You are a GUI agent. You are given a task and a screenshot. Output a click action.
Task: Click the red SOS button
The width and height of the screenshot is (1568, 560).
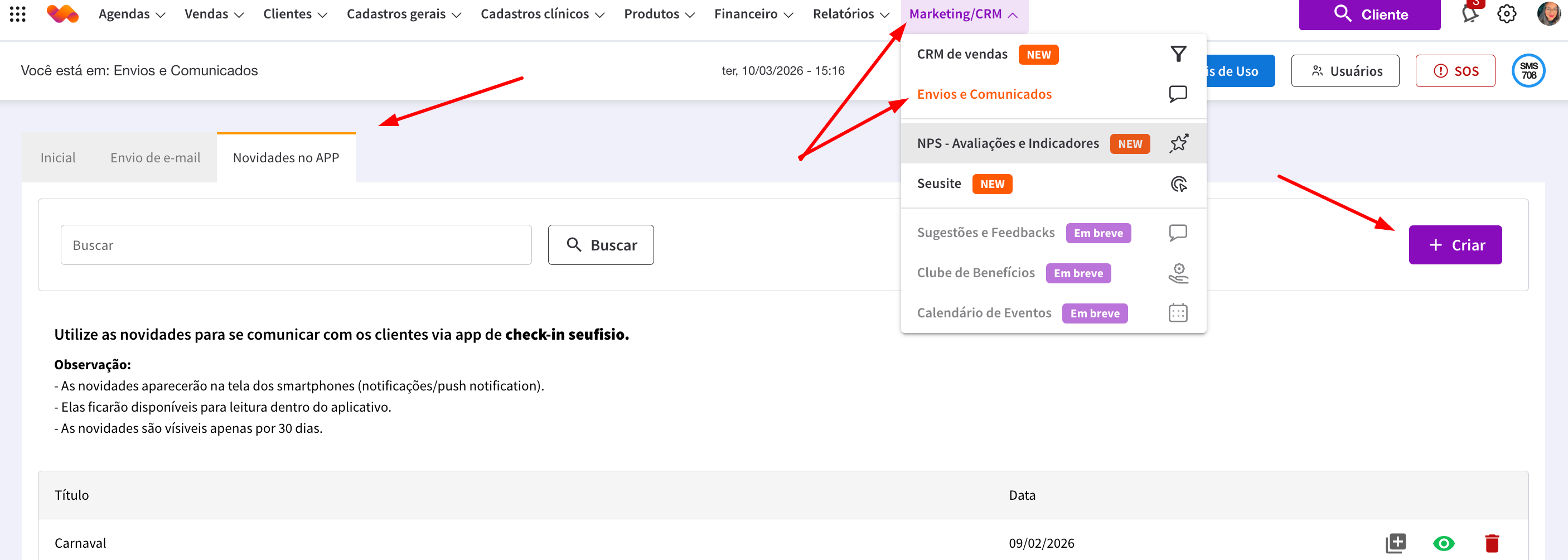pyautogui.click(x=1455, y=71)
